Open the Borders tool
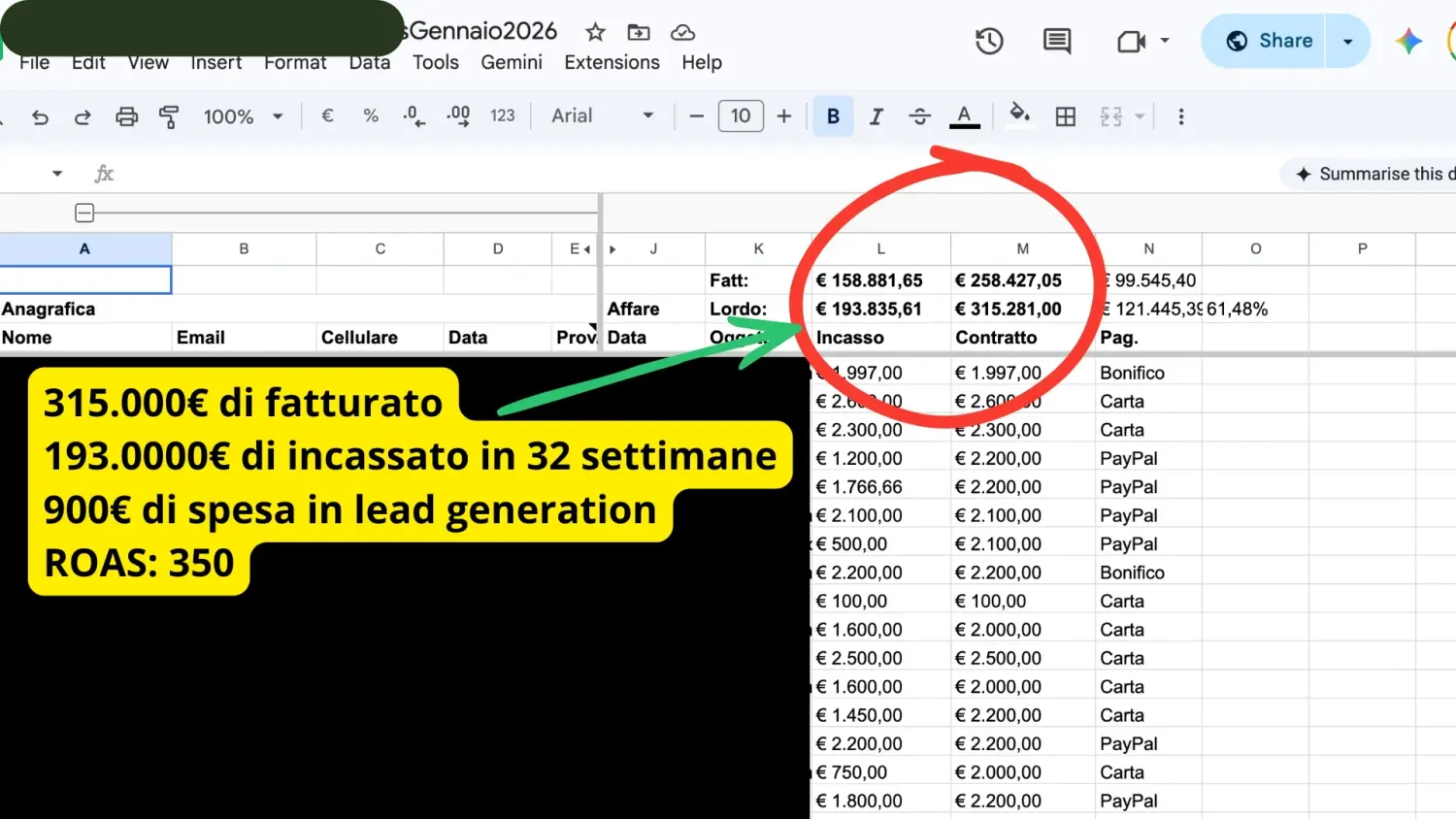Image resolution: width=1456 pixels, height=819 pixels. tap(1066, 116)
